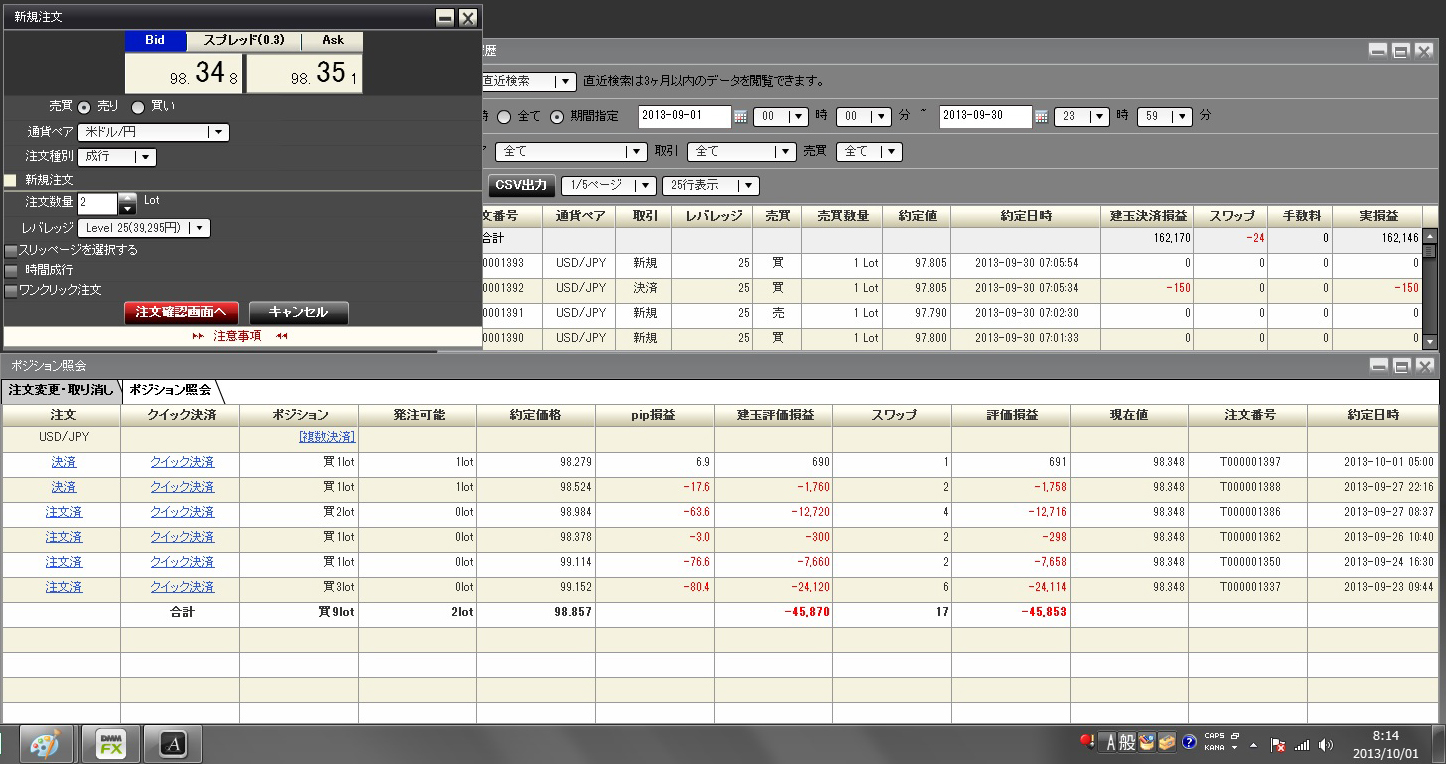Click the IME input mode 'A' indicator
The image size is (1446, 764).
(x=1108, y=743)
